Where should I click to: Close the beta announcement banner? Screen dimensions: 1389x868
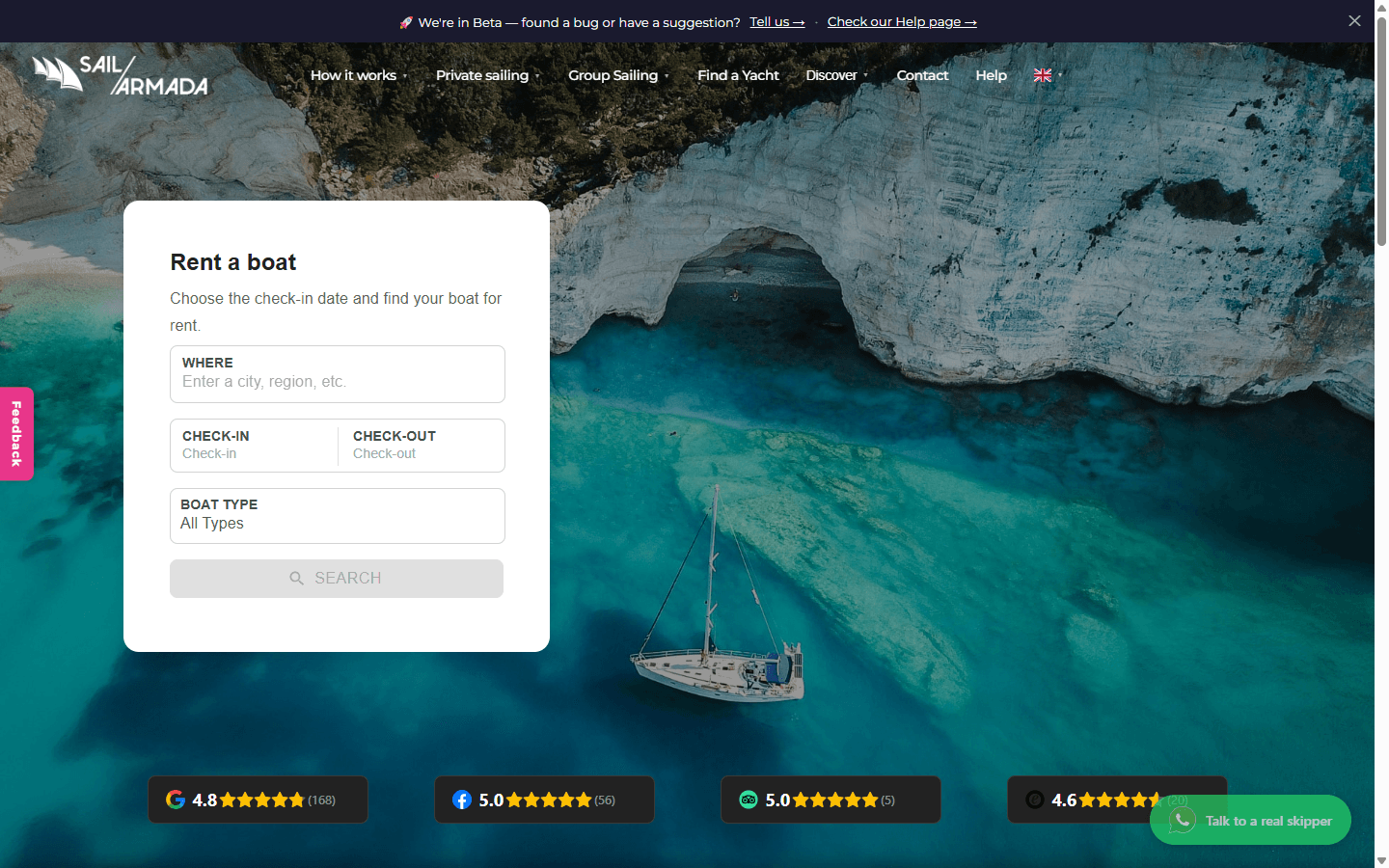tap(1354, 20)
